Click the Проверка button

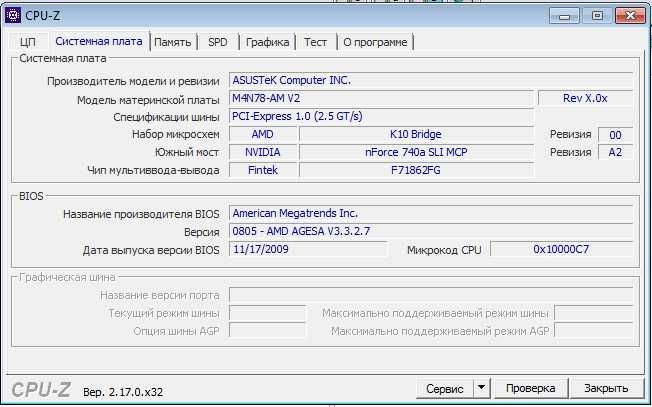(x=530, y=389)
